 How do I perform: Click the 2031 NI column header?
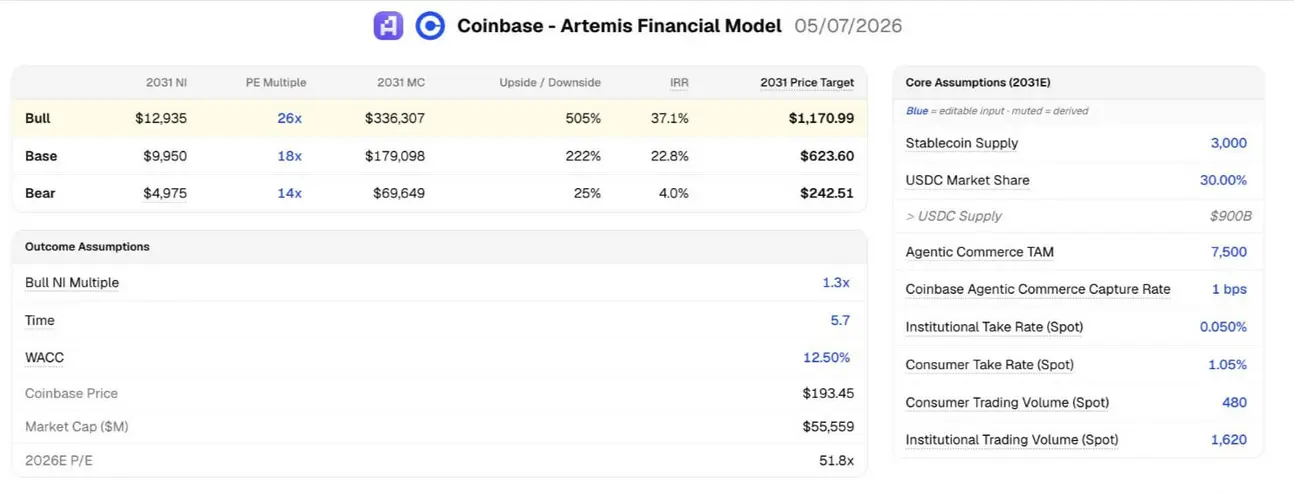pos(166,82)
